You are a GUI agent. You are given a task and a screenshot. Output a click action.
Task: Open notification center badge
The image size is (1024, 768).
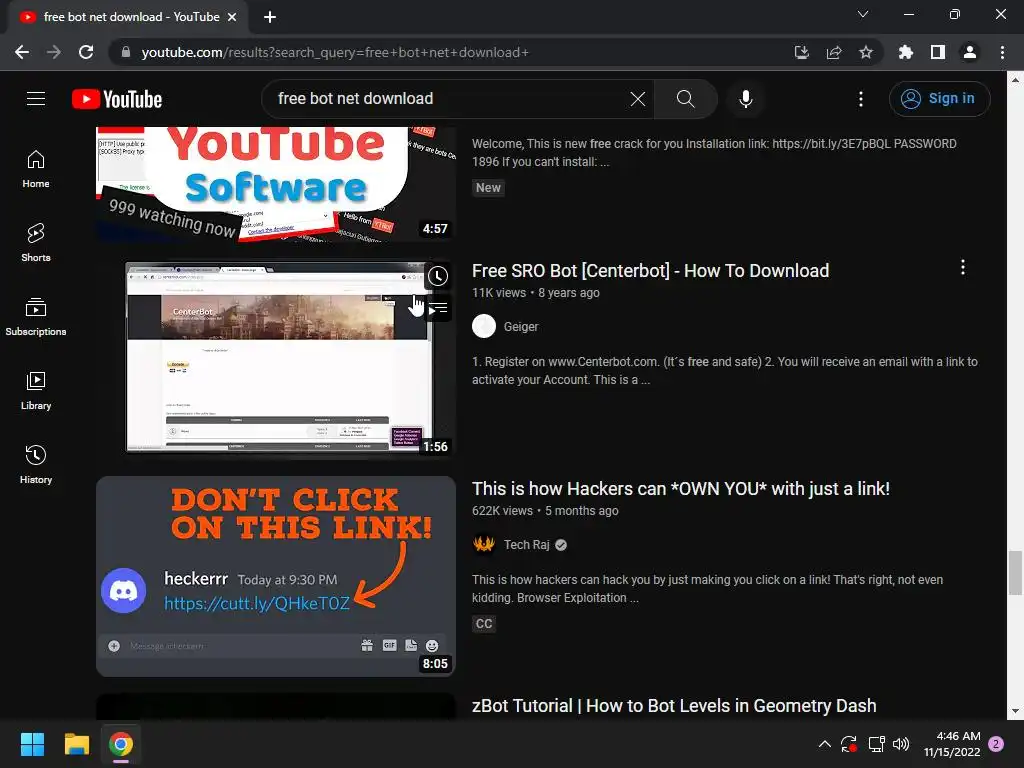point(997,744)
